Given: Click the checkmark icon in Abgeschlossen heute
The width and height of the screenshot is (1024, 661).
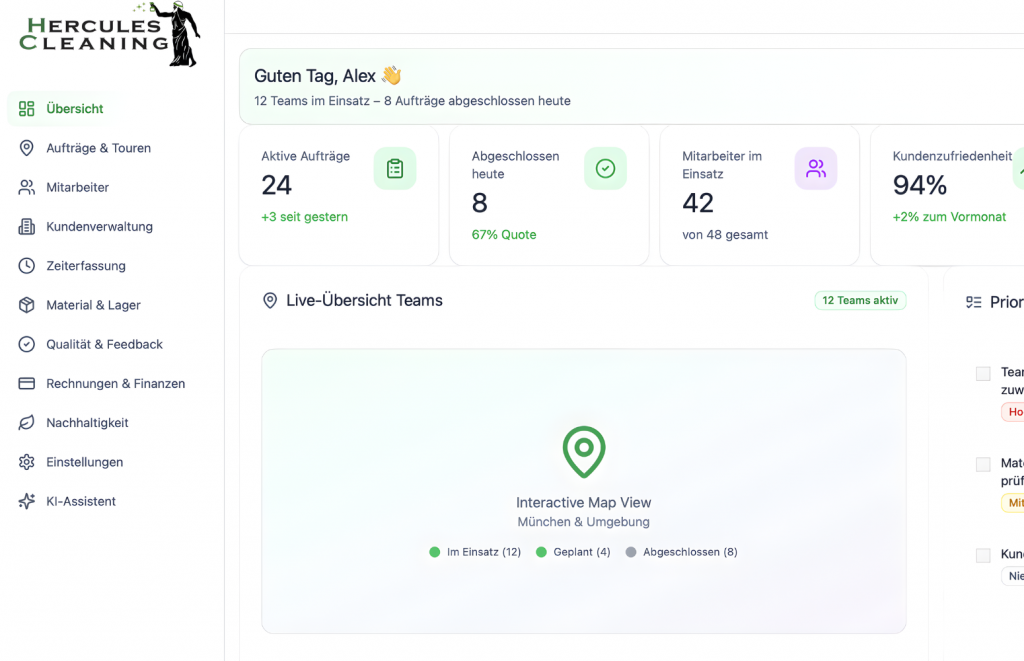Looking at the screenshot, I should [605, 169].
